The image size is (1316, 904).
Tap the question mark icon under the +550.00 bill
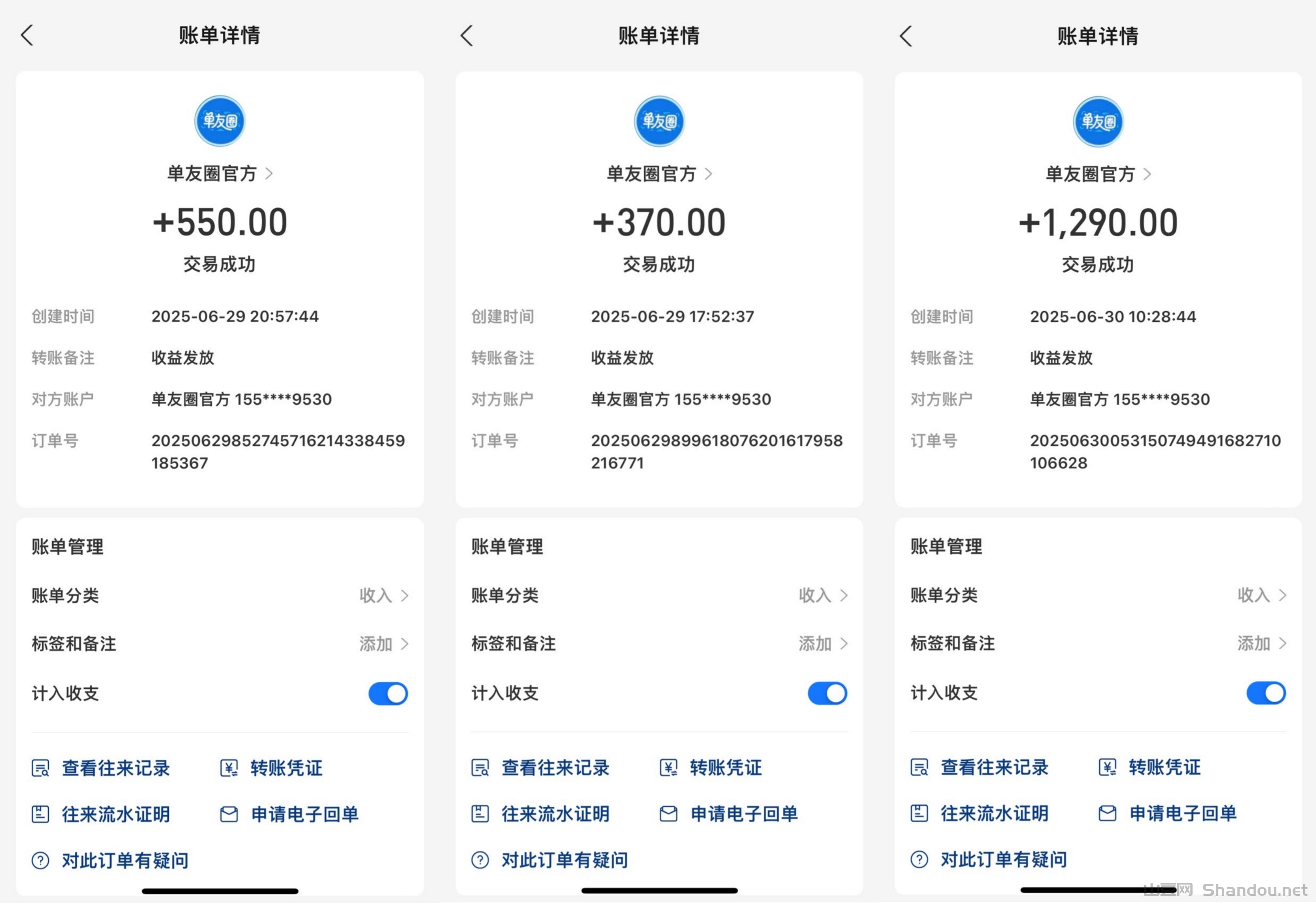[x=40, y=861]
